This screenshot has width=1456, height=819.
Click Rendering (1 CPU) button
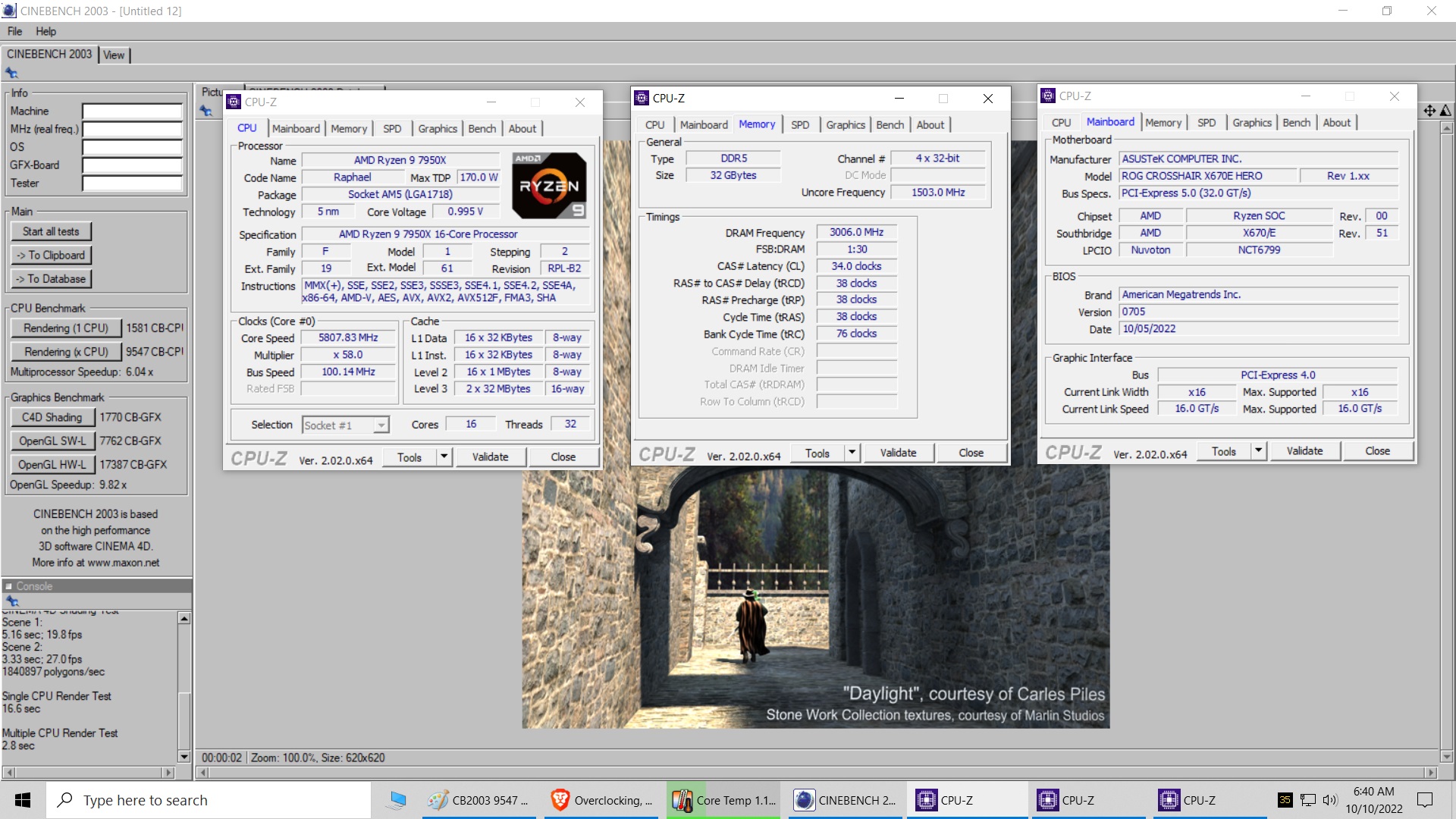[66, 328]
